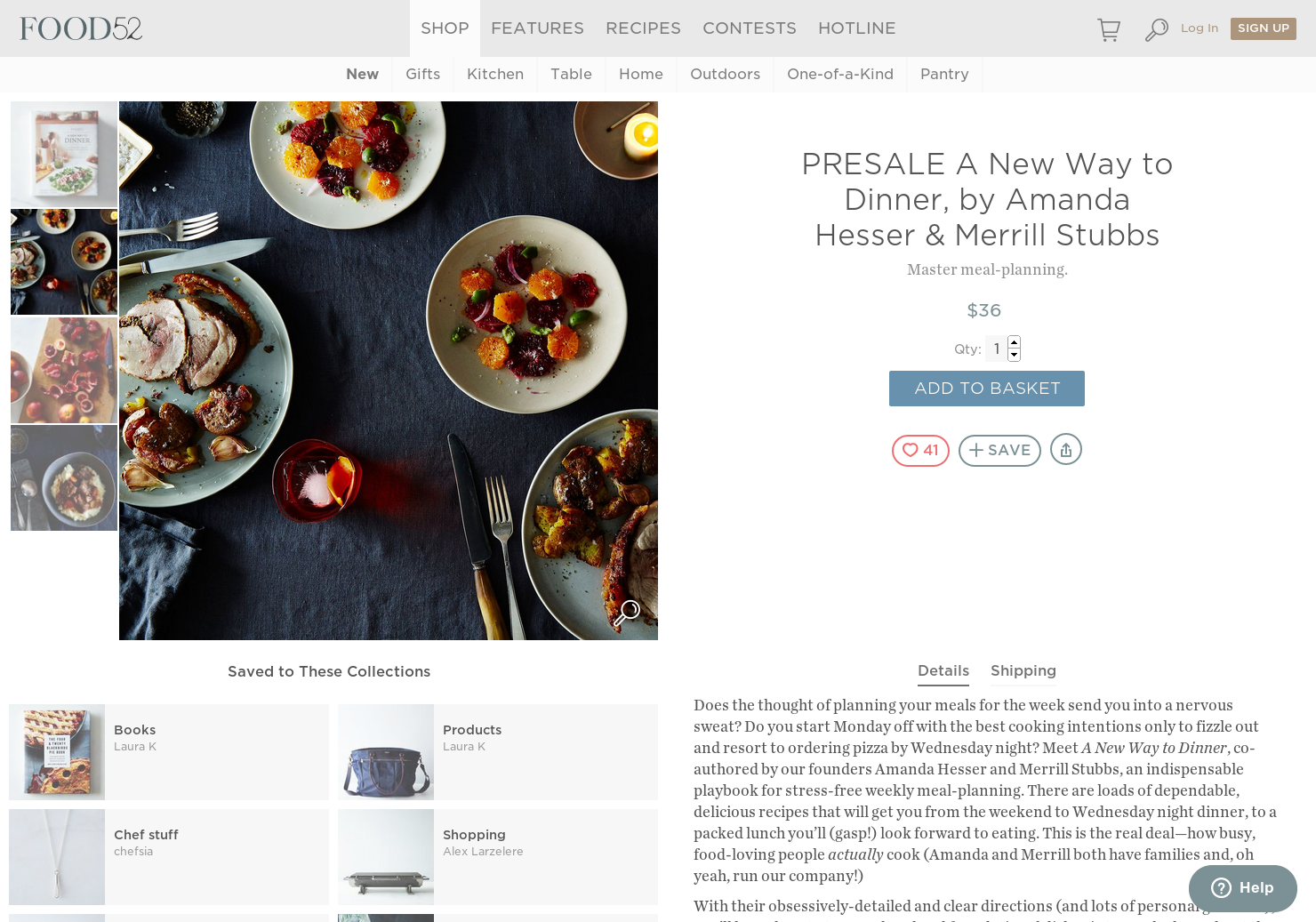
Task: Open the RECIPES menu
Action: (643, 28)
